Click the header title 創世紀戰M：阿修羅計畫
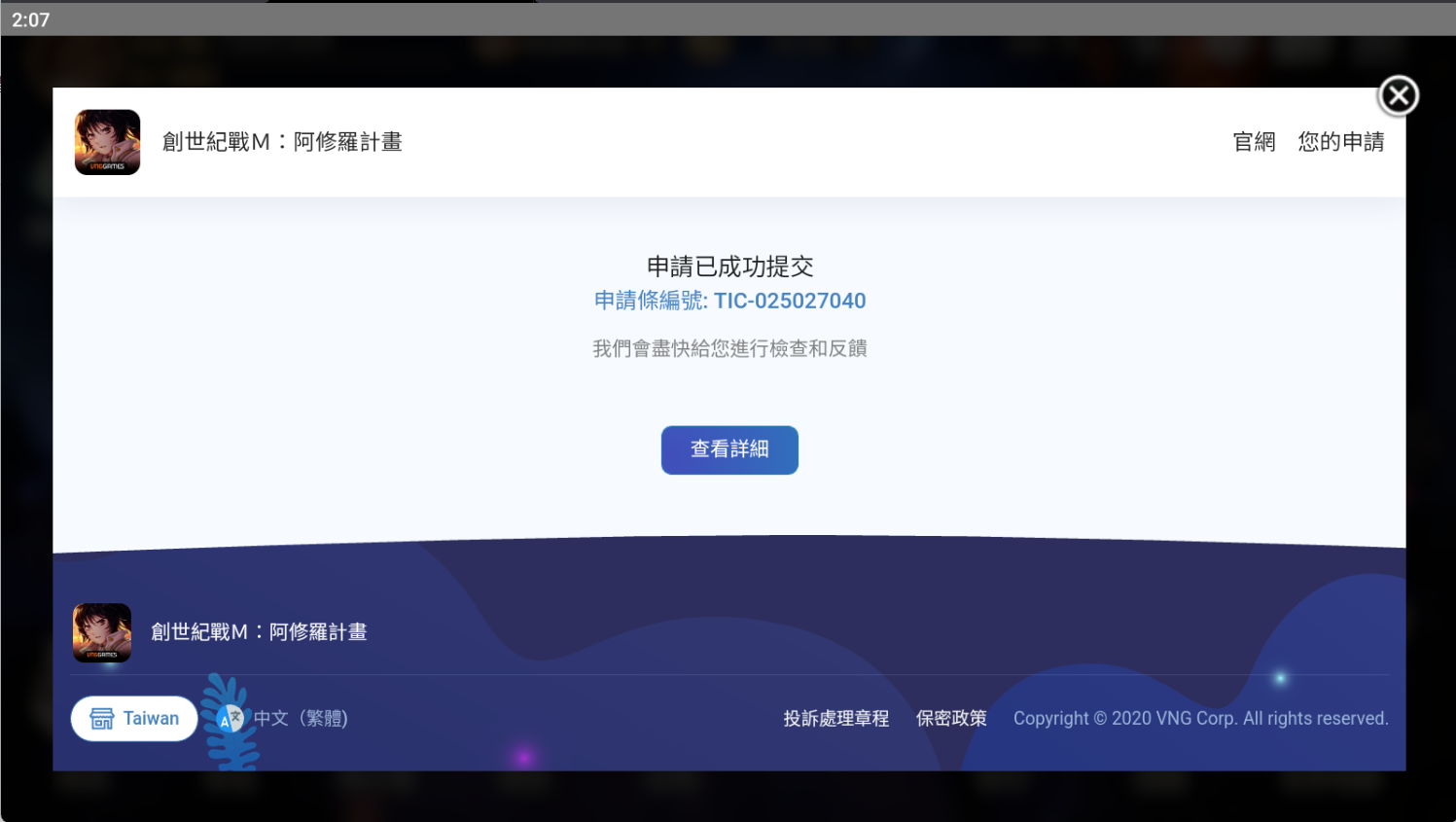Viewport: 1456px width, 822px height. click(x=282, y=142)
